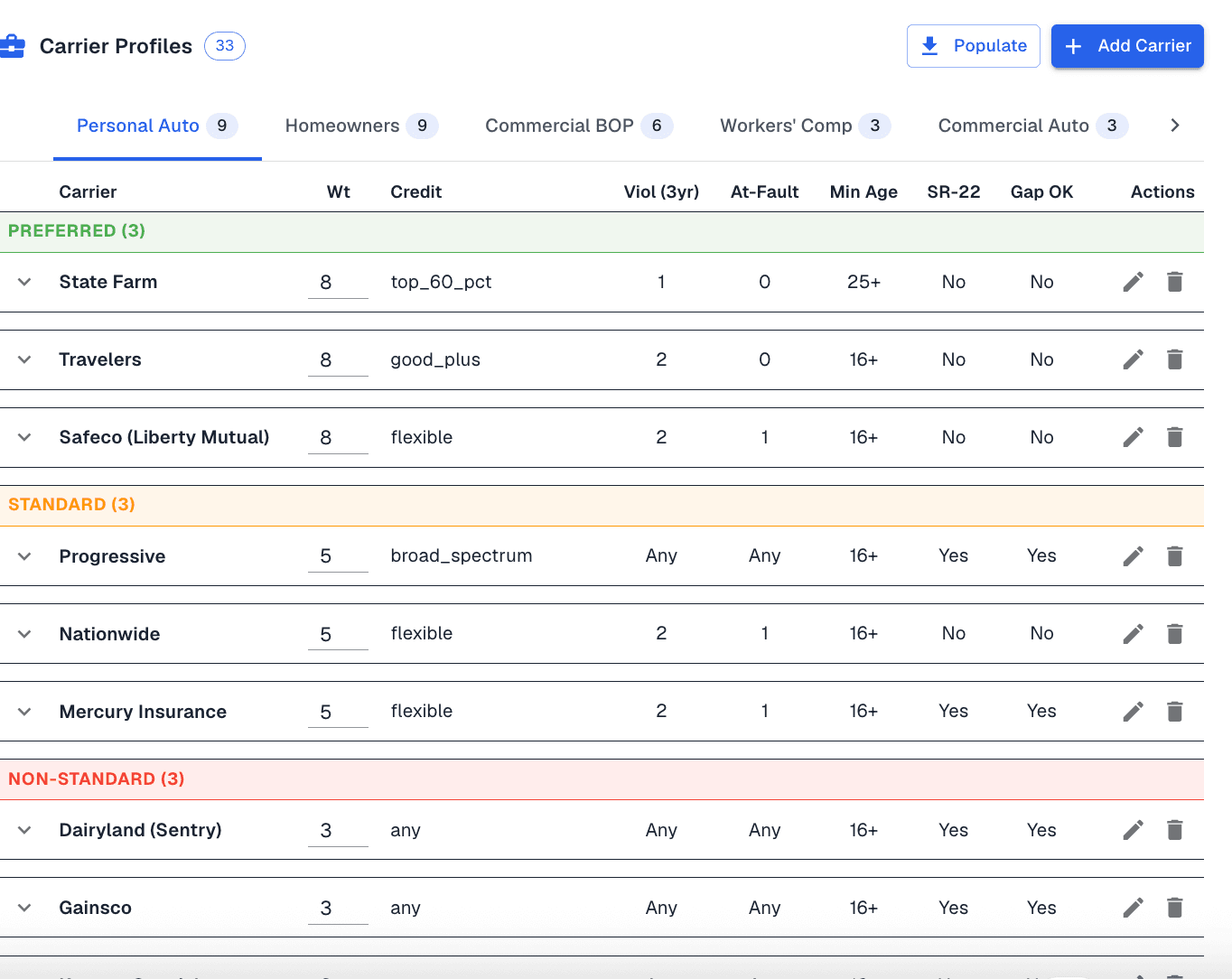
Task: Delete the State Farm carrier
Action: [1174, 282]
